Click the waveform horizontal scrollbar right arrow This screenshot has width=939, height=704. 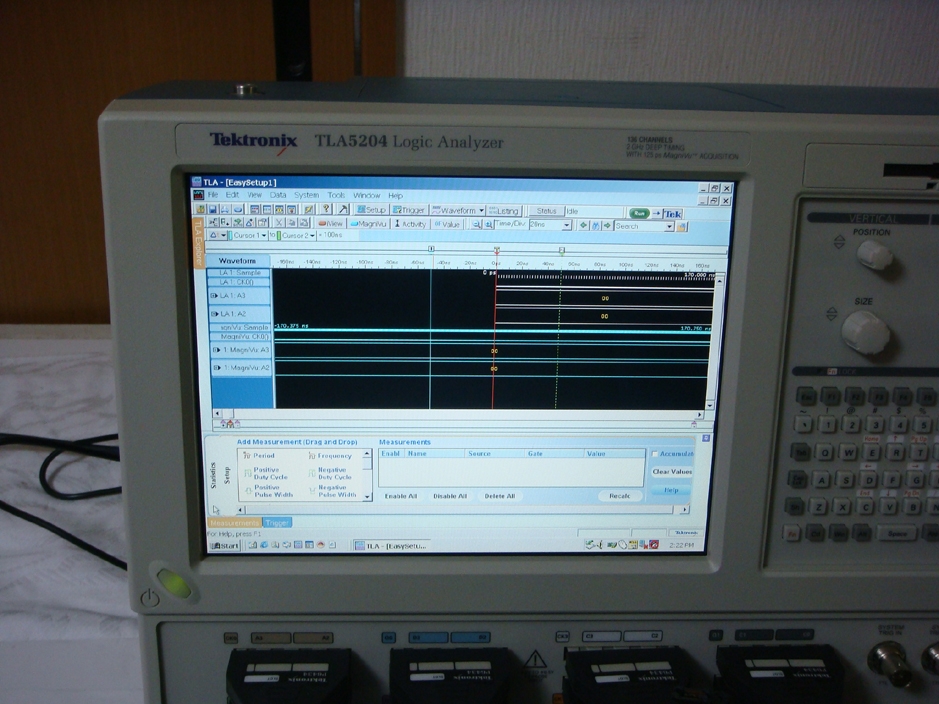coord(699,415)
